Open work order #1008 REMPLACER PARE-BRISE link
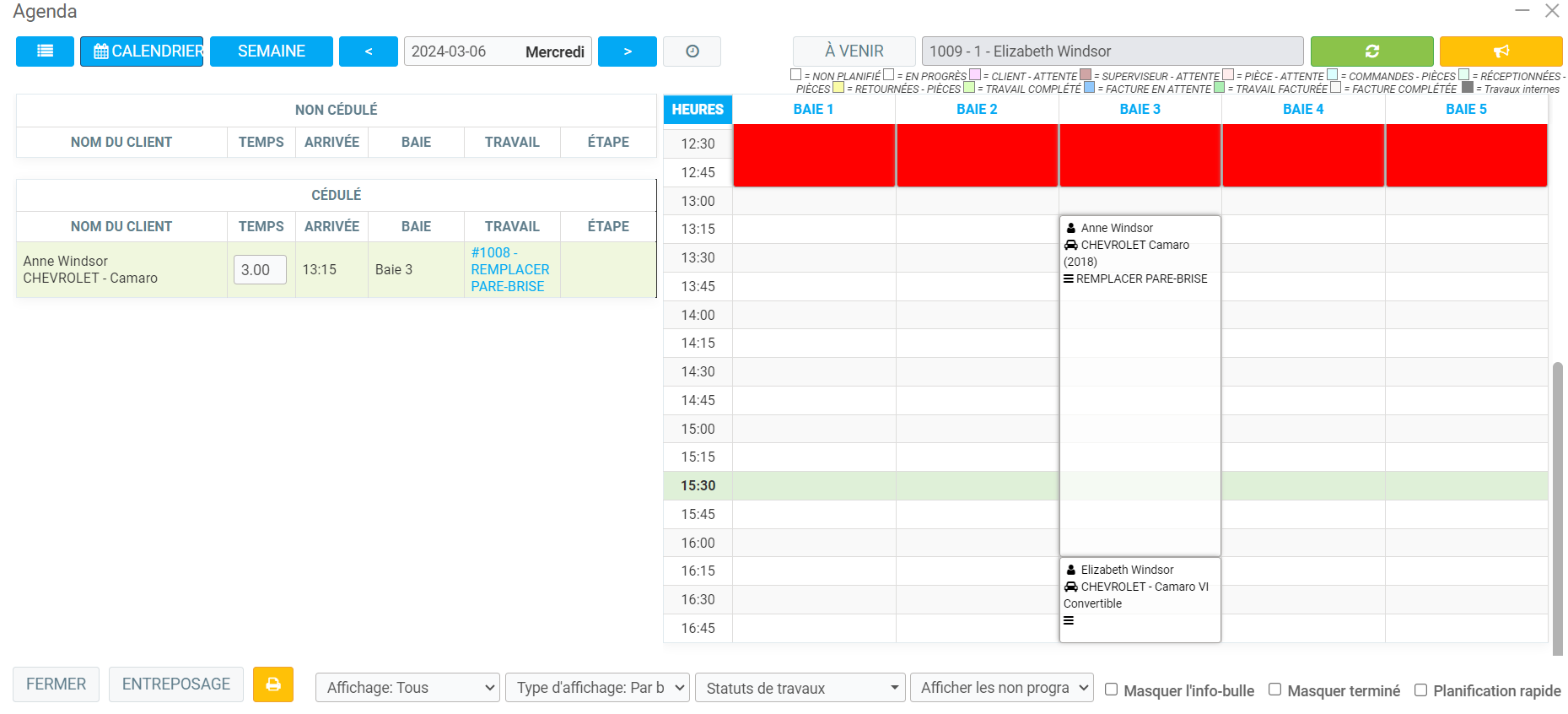Viewport: 1568px width, 714px height. coord(509,269)
